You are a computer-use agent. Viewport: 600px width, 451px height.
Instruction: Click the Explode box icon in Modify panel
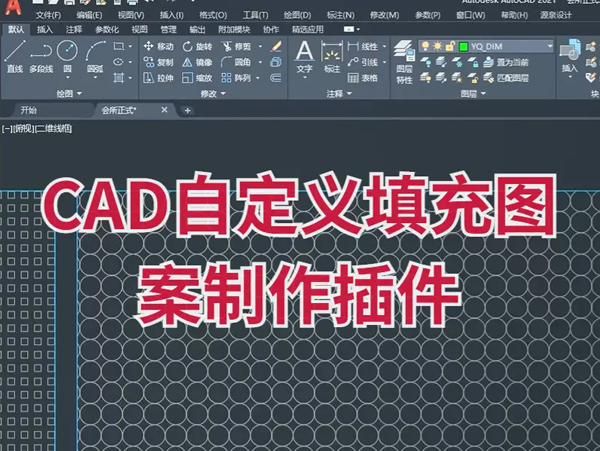tap(276, 62)
